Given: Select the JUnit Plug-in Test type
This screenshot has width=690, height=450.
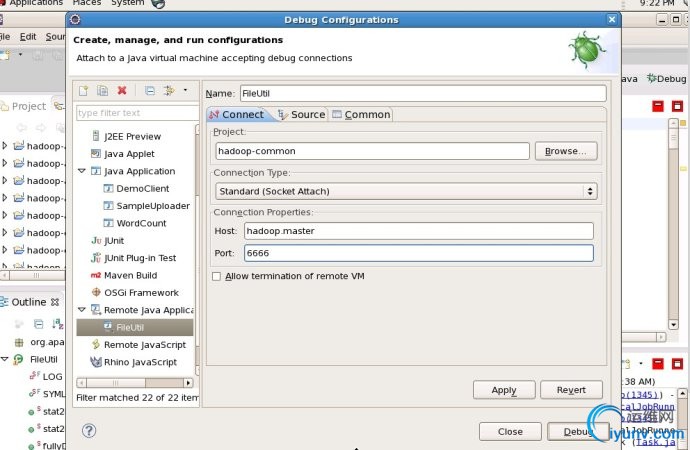Looking at the screenshot, I should (140, 258).
